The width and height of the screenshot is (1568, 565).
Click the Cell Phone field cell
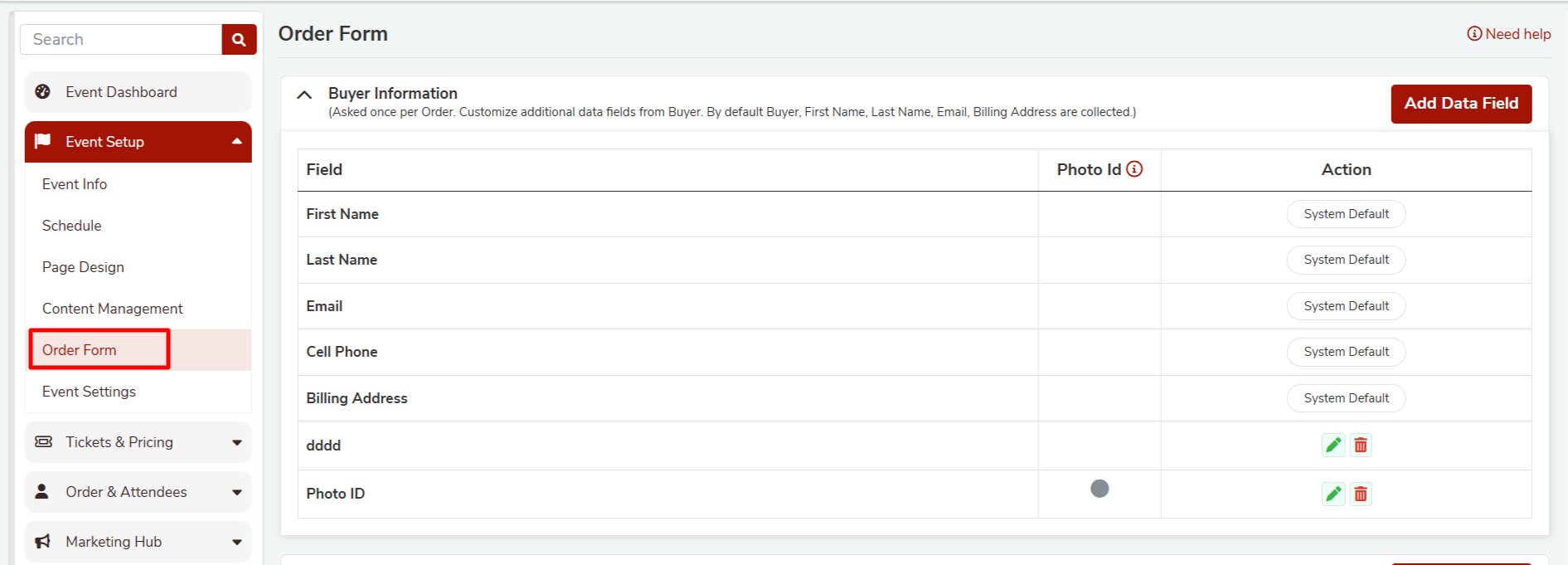667,352
